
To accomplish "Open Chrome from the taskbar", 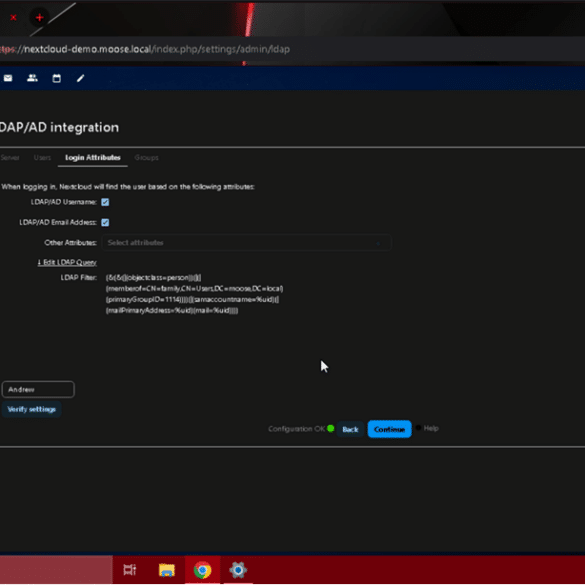I will pos(203,570).
